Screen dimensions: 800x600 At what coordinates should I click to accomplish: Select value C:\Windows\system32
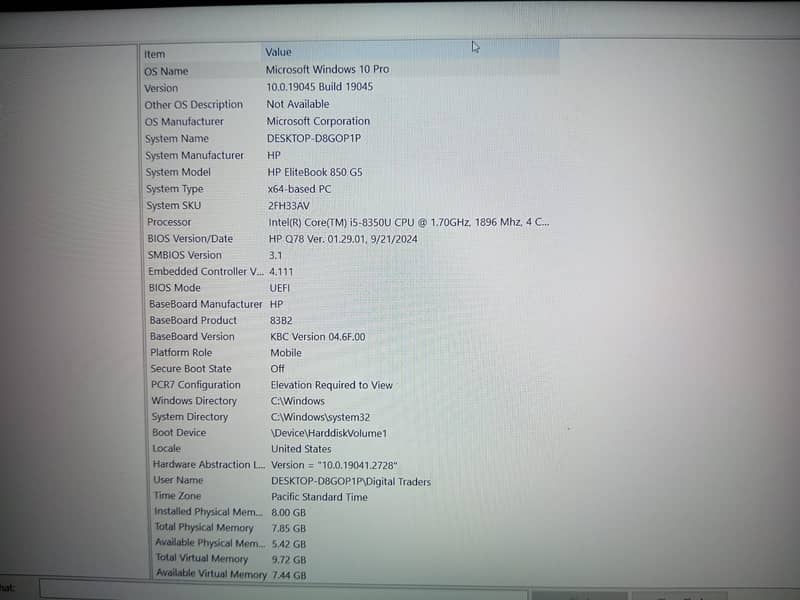tap(320, 417)
